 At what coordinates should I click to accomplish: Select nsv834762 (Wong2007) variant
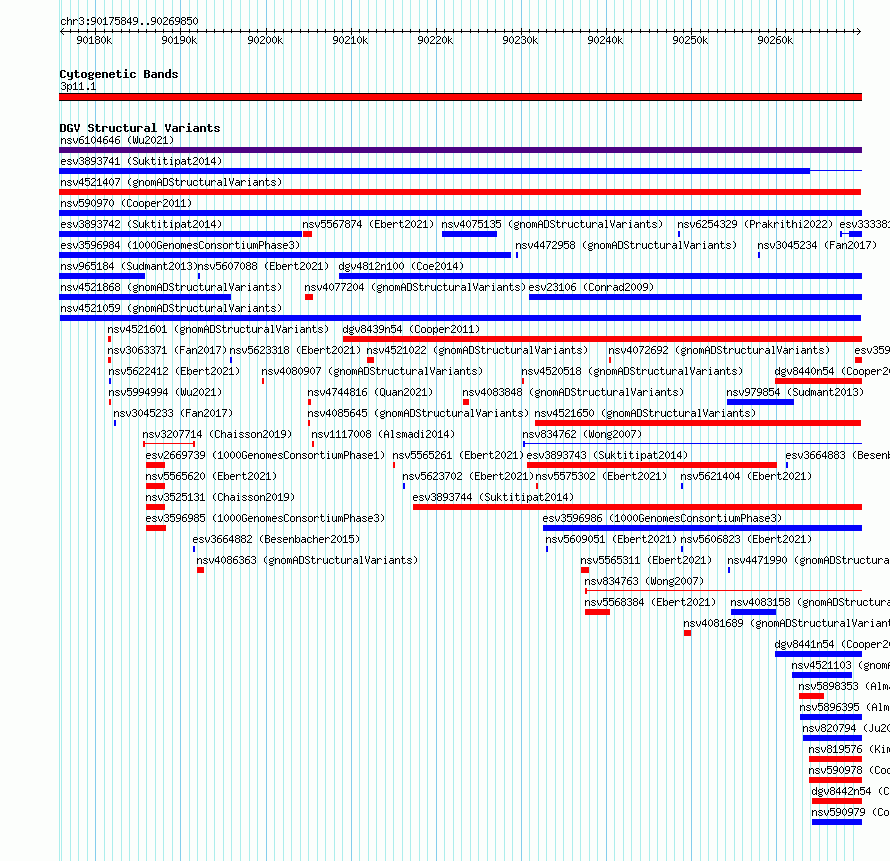point(582,434)
